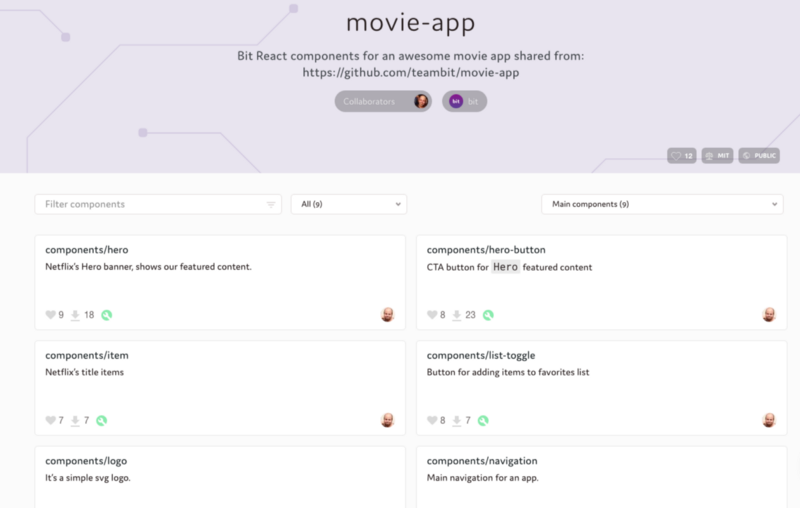
Task: Open the components/hero component title
Action: point(87,249)
